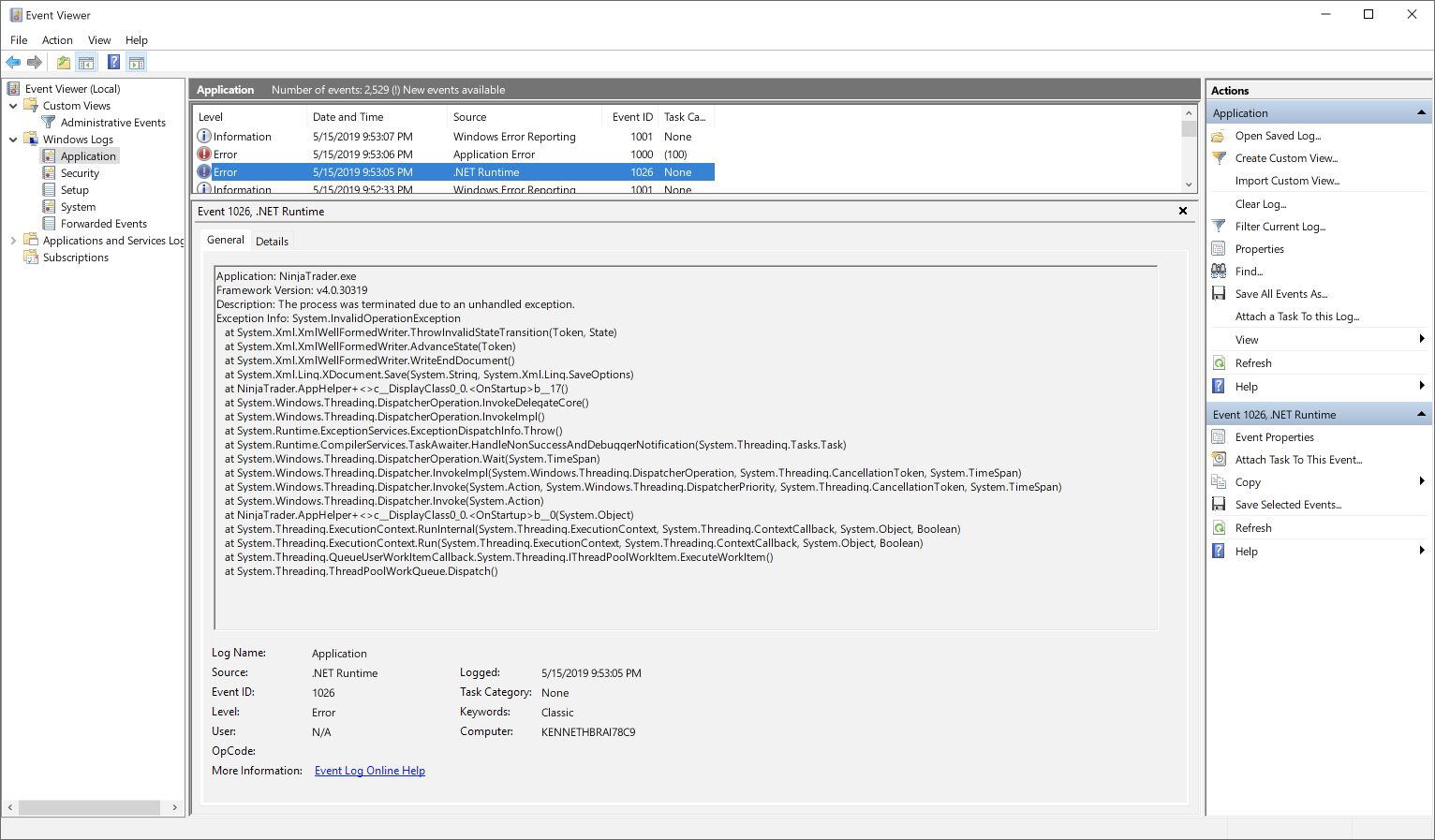
Task: Select Forwarded Events in the tree
Action: click(104, 224)
